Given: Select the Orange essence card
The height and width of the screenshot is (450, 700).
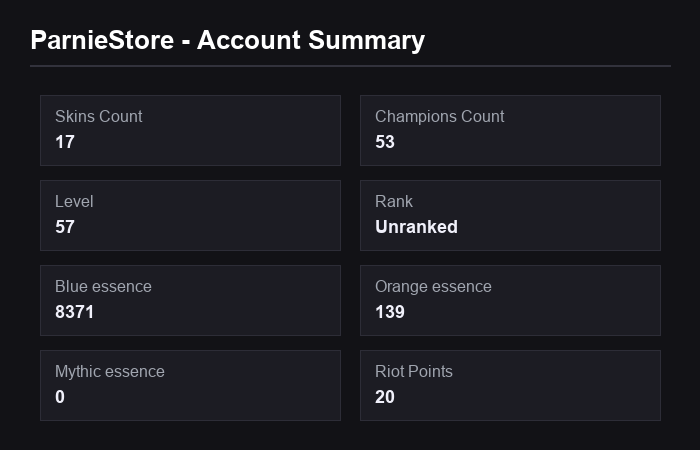Looking at the screenshot, I should [x=510, y=300].
